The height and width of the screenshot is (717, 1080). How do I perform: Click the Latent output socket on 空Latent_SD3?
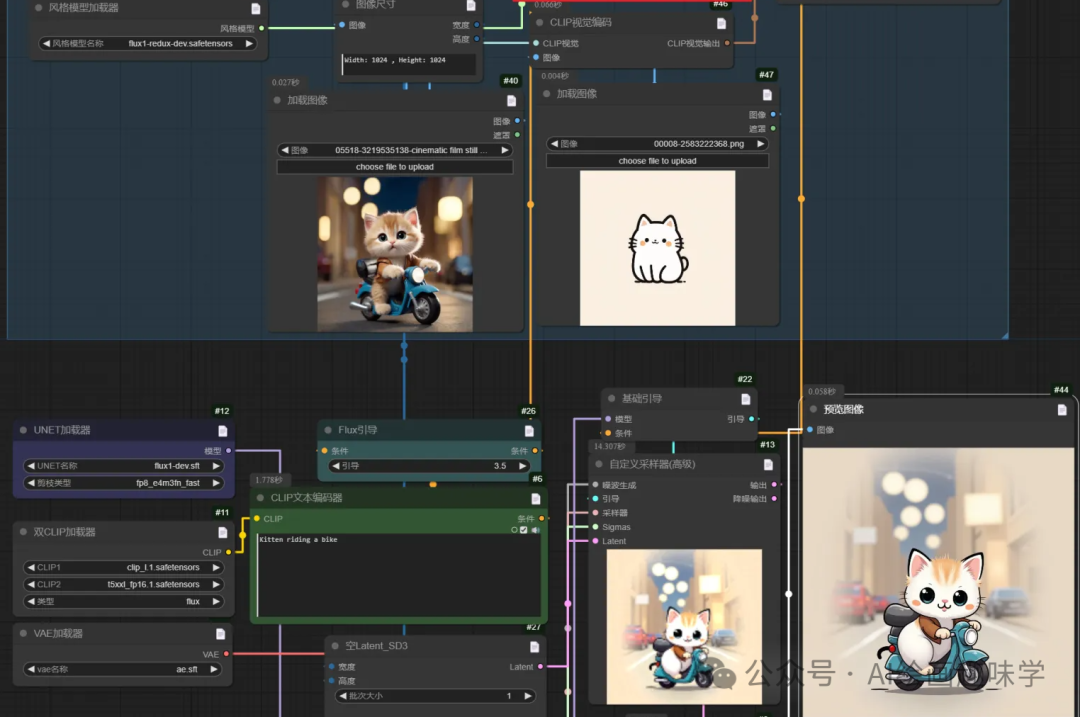tap(540, 666)
